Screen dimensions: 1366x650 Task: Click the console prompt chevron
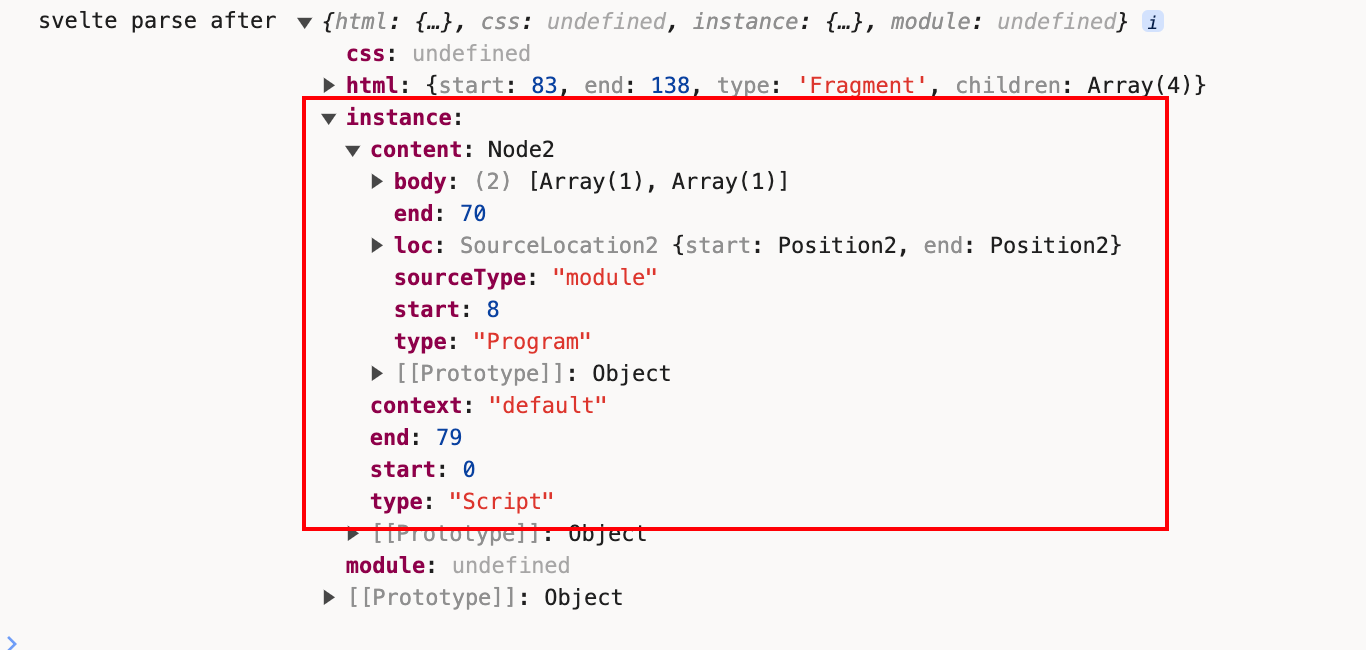11,641
